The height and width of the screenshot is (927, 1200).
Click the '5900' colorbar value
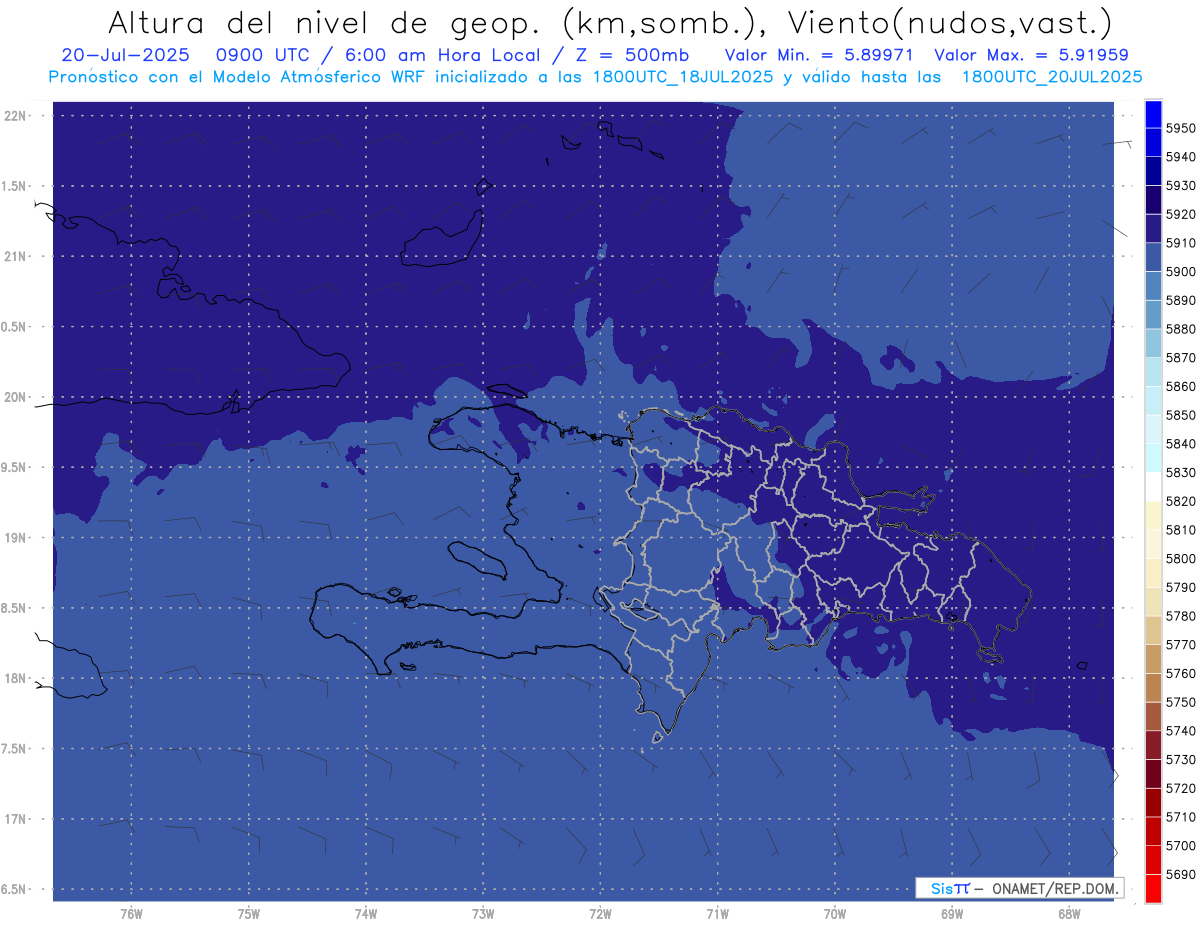point(1181,272)
